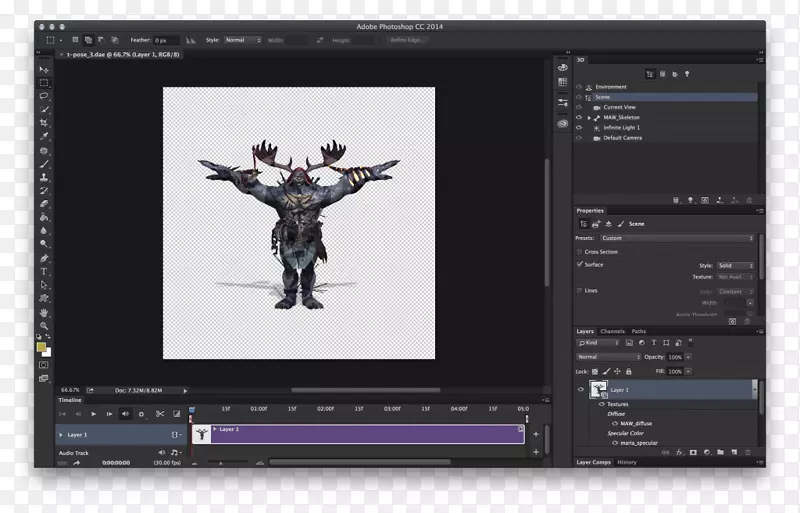The image size is (800, 513).
Task: Select the Brush tool
Action: 44,164
